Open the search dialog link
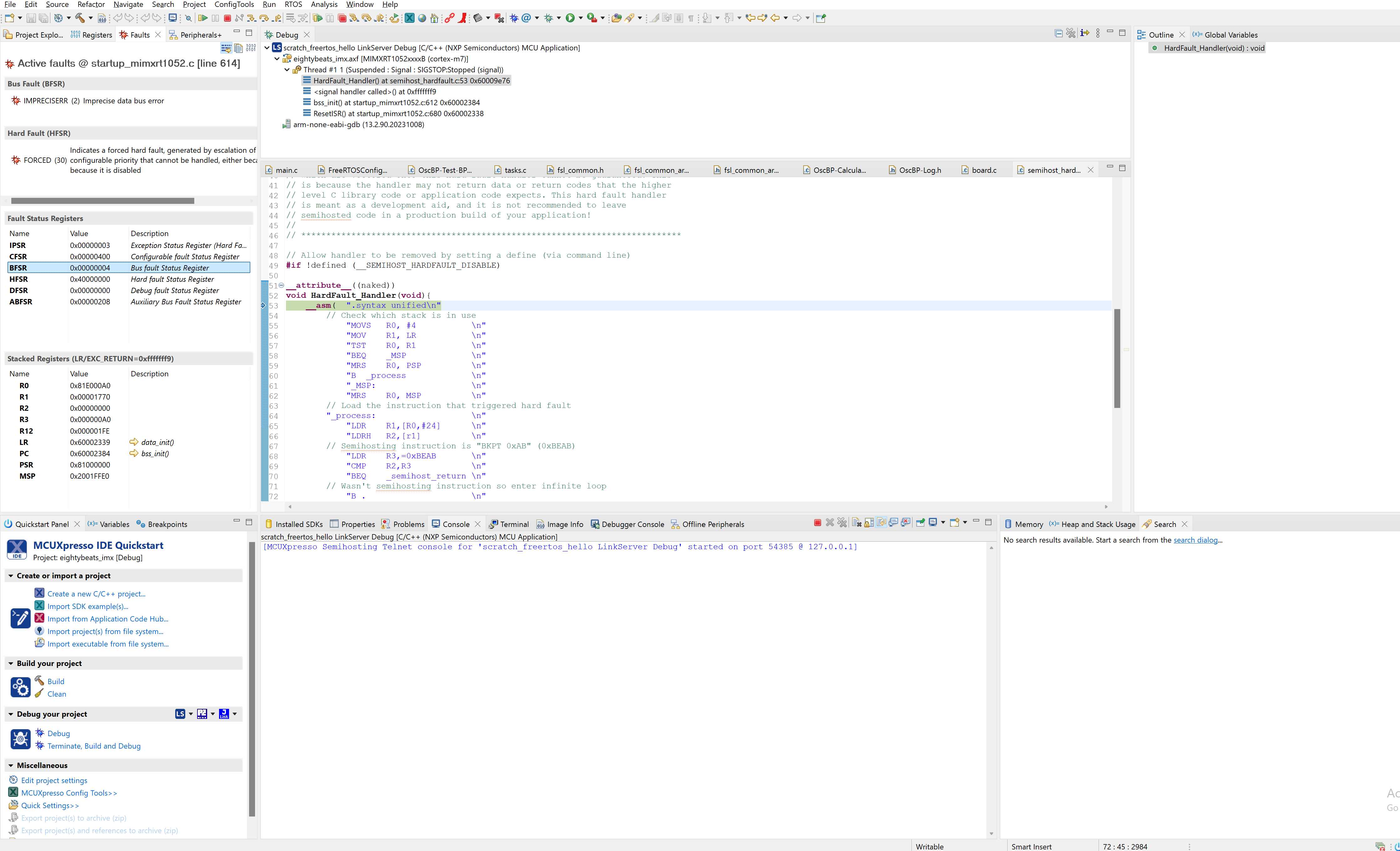The height and width of the screenshot is (851, 1400). pos(1195,540)
